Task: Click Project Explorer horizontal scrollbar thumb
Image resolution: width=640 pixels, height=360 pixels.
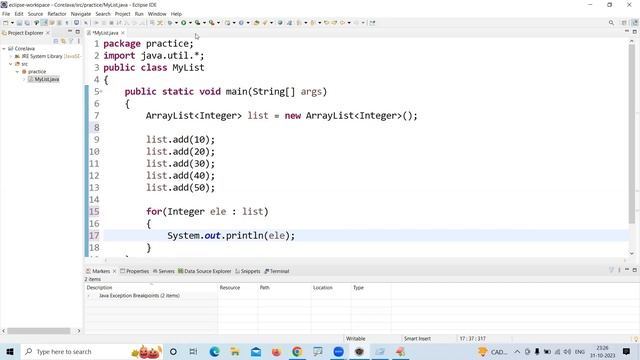Action: coord(38,331)
